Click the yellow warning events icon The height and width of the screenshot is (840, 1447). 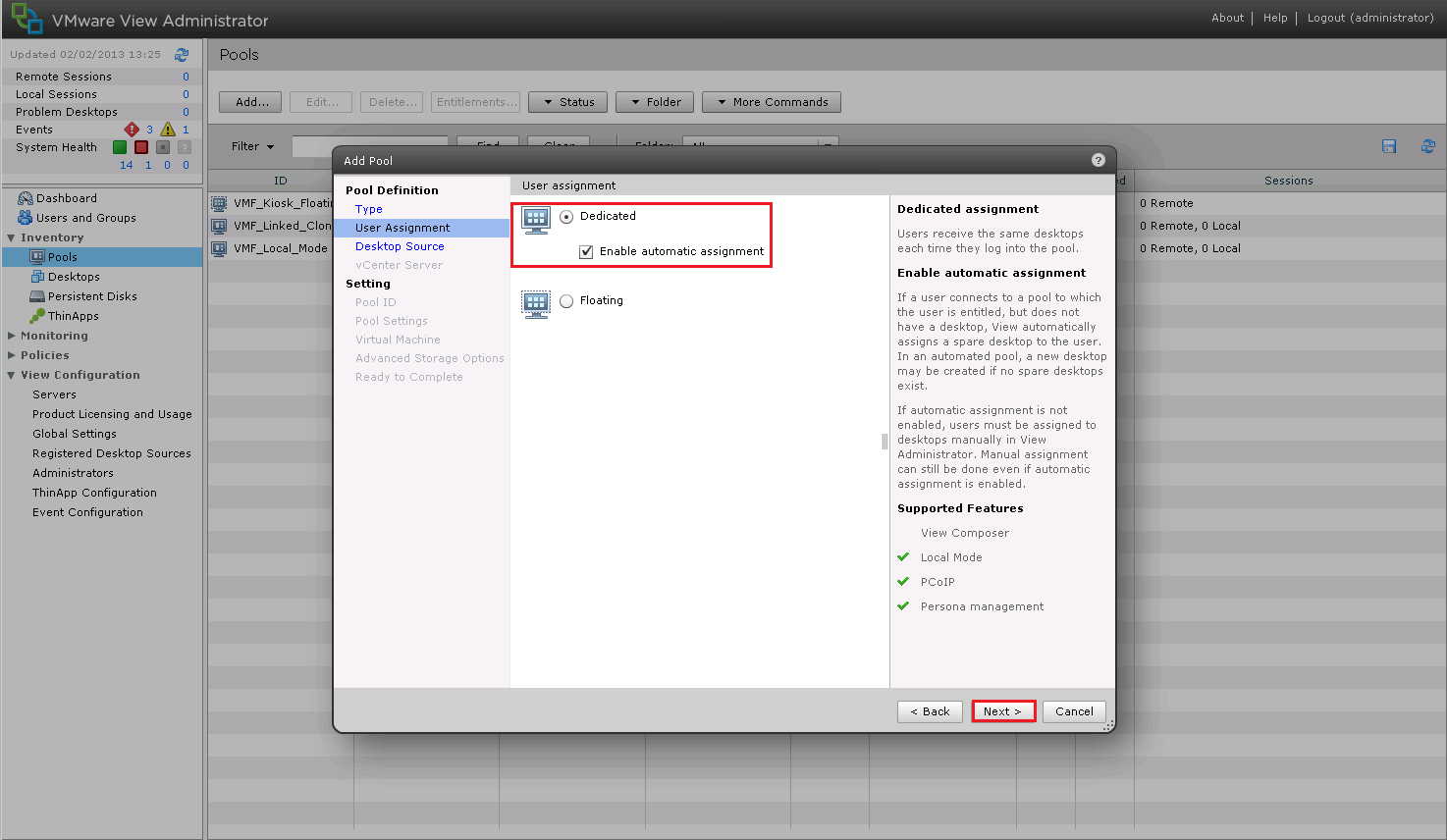168,130
